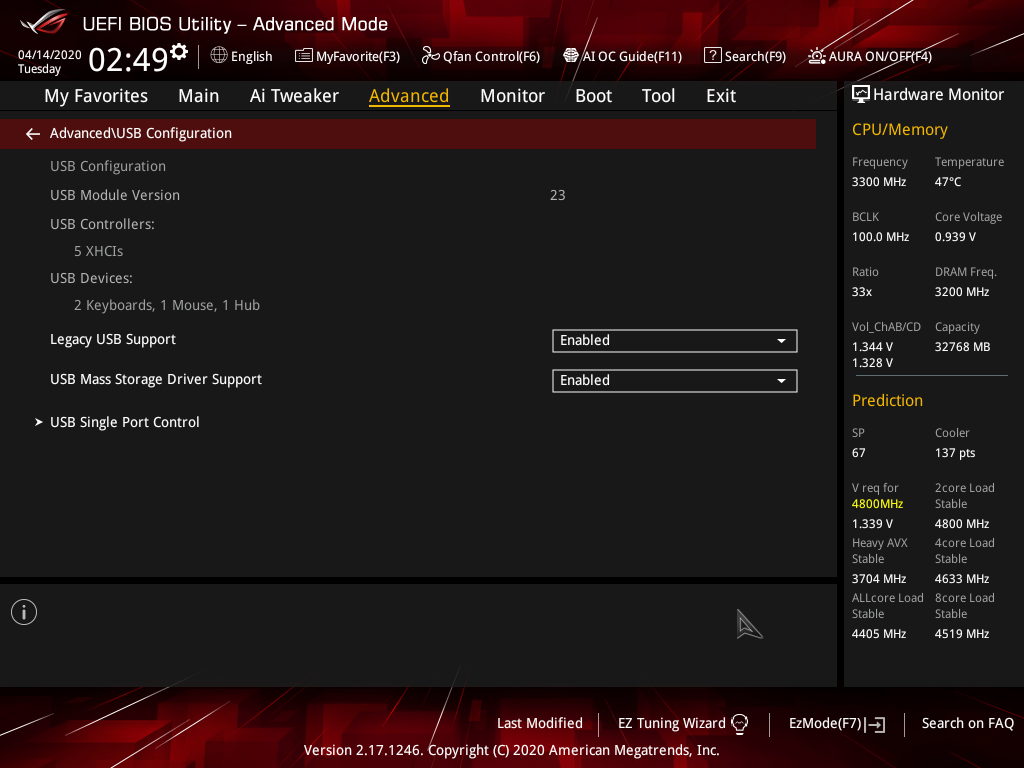Start the EZ Tuning Wizard
The width and height of the screenshot is (1024, 768).
(682, 724)
